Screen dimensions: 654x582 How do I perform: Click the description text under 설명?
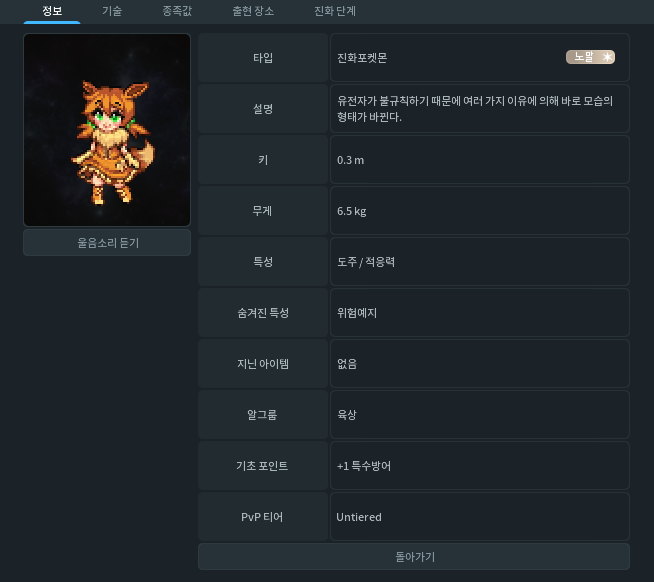pyautogui.click(x=476, y=109)
